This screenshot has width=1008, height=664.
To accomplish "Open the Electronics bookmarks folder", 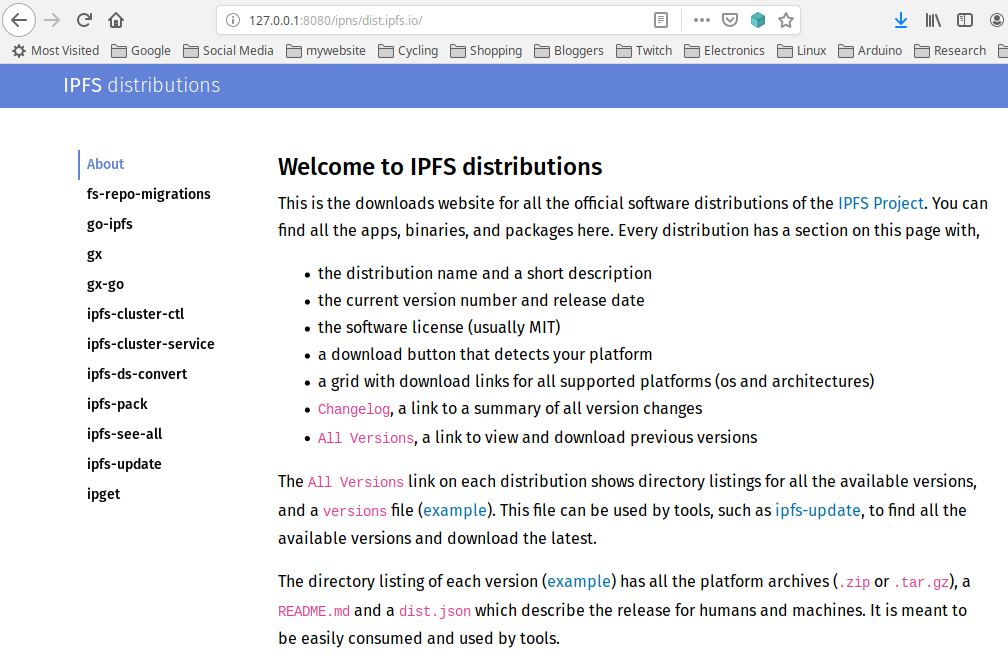I will tap(724, 50).
